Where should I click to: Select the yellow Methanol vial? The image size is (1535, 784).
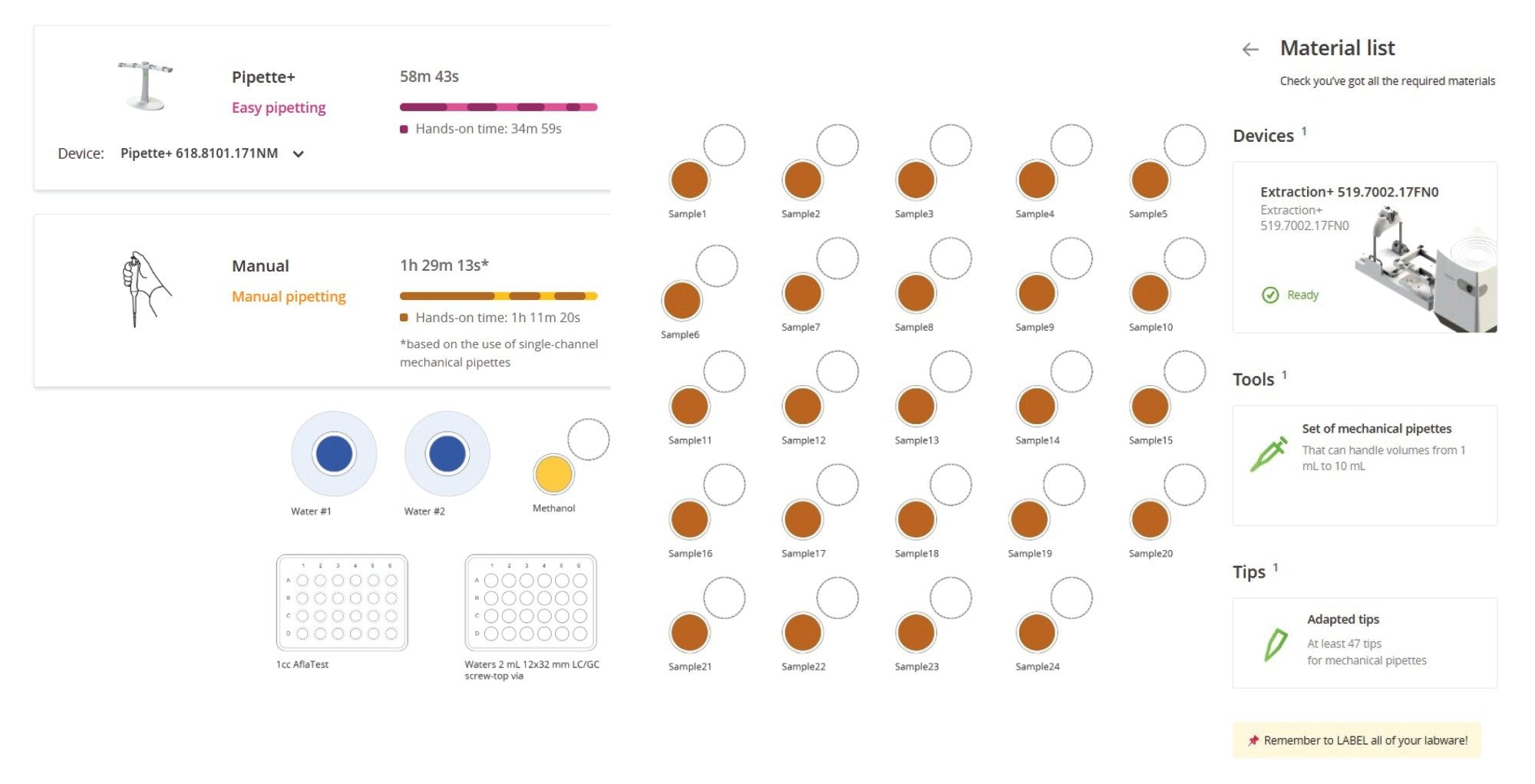[553, 473]
